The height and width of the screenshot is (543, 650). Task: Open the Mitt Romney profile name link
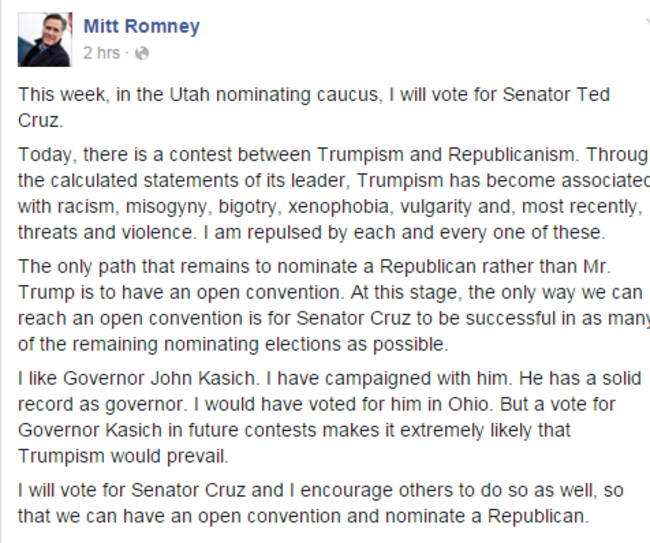[x=141, y=26]
